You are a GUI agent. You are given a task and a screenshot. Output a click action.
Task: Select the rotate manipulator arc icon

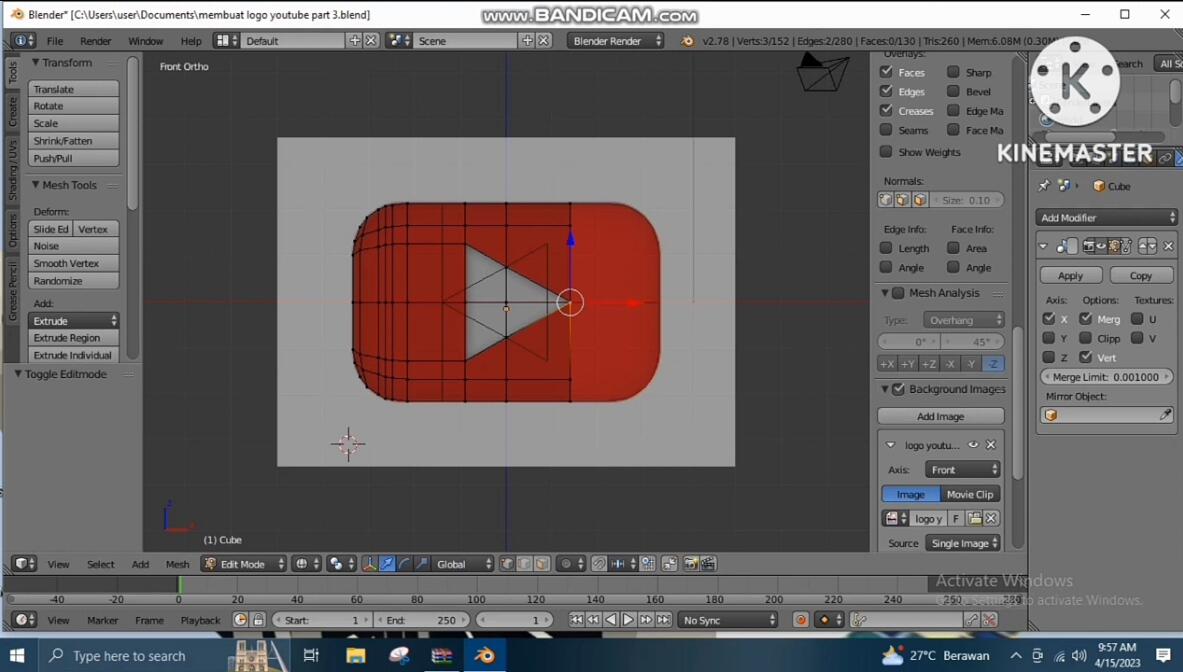(x=404, y=563)
